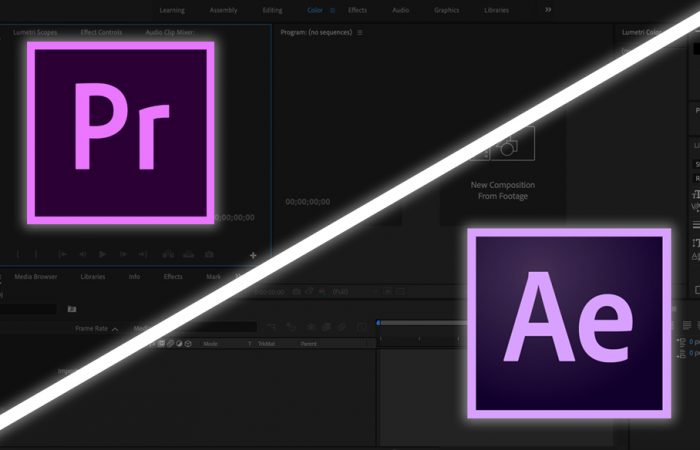Click the Mode column header in timeline
Viewport: 700px width, 450px height.
pyautogui.click(x=210, y=344)
